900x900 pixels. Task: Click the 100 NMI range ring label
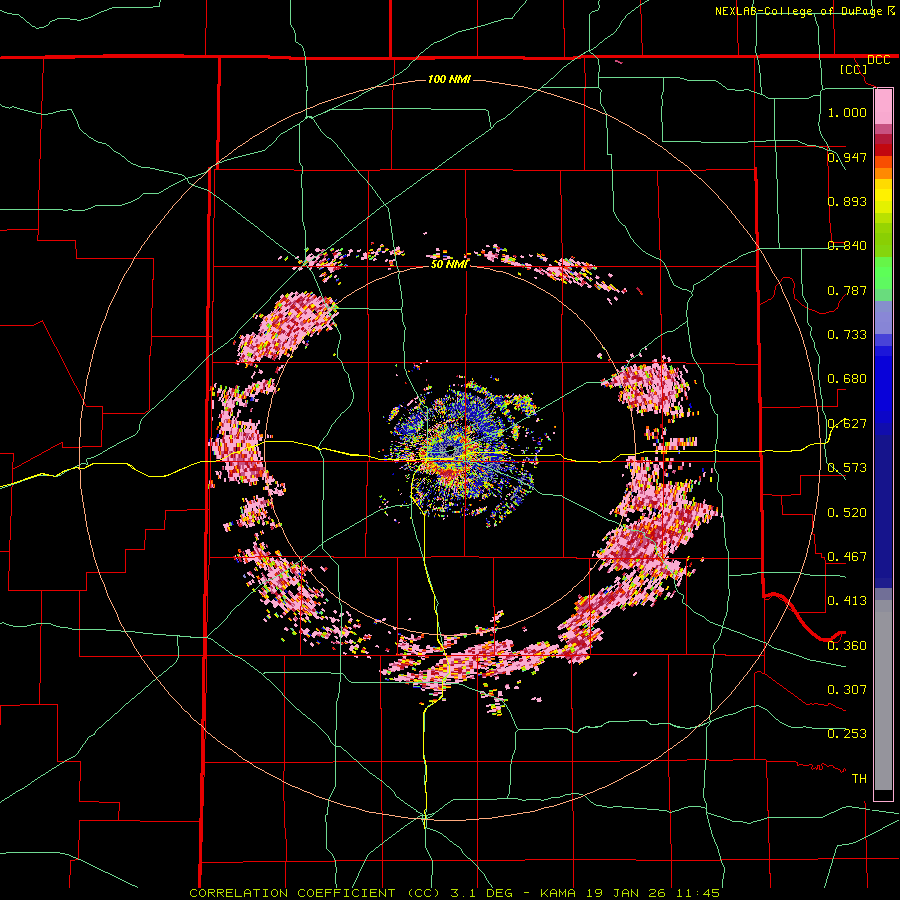coord(449,79)
